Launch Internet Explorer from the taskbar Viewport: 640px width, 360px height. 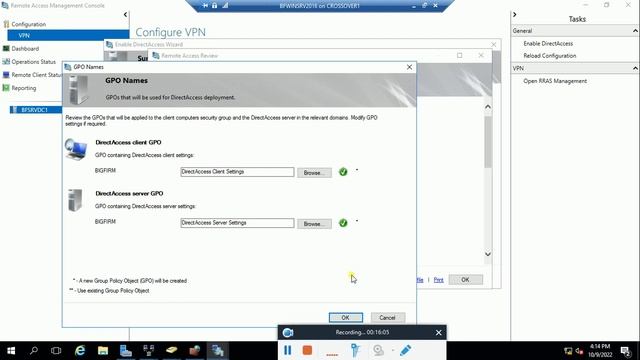tap(80, 351)
